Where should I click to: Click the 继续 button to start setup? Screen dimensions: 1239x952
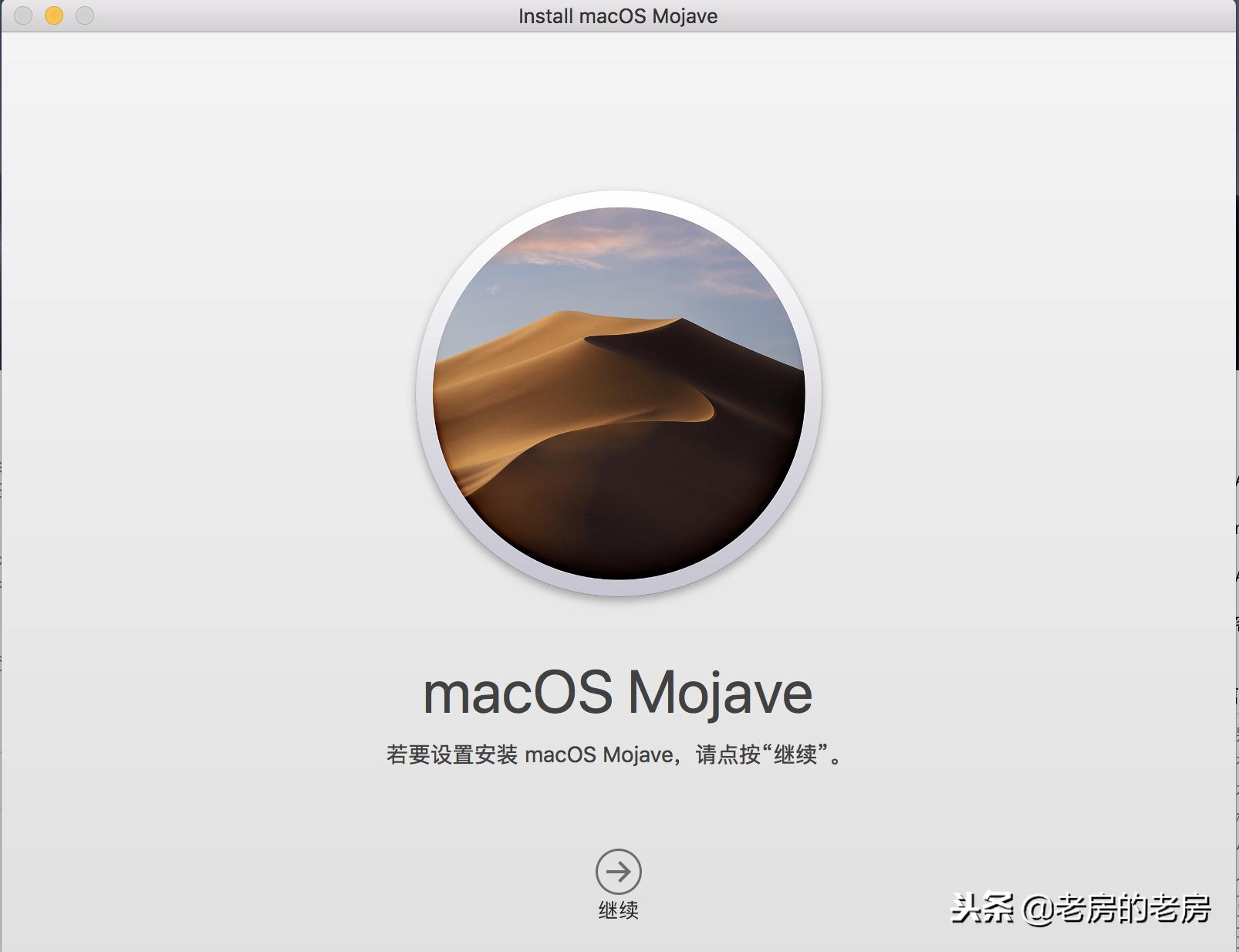617,909
